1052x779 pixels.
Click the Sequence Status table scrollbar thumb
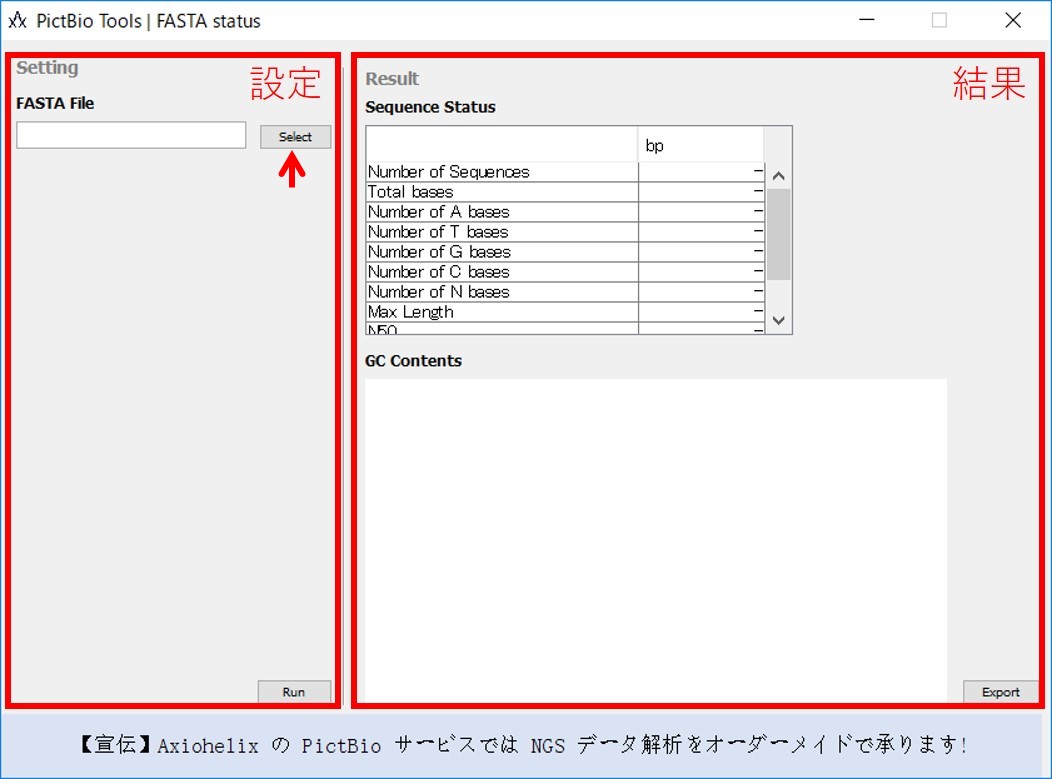click(779, 235)
